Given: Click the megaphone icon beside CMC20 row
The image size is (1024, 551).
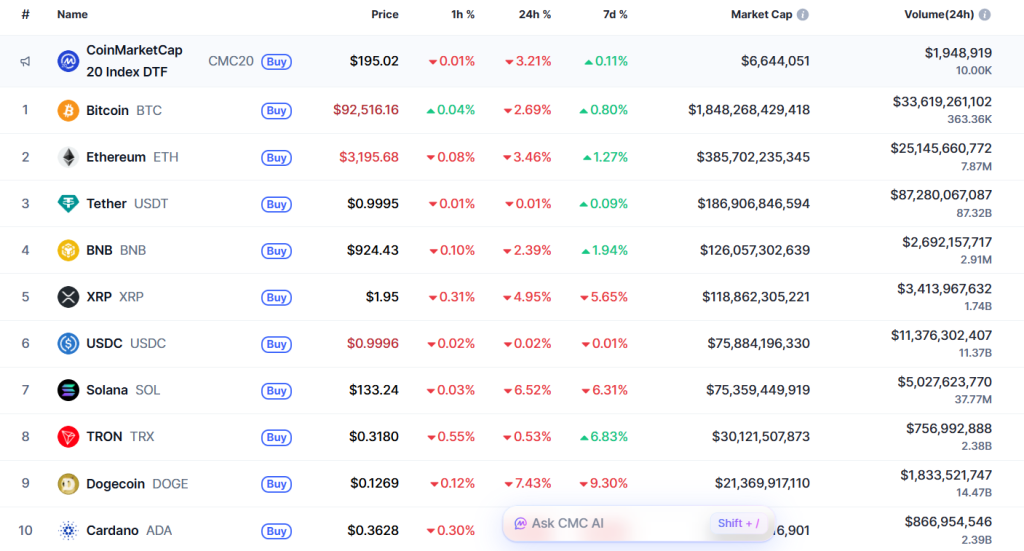Looking at the screenshot, I should [25, 61].
